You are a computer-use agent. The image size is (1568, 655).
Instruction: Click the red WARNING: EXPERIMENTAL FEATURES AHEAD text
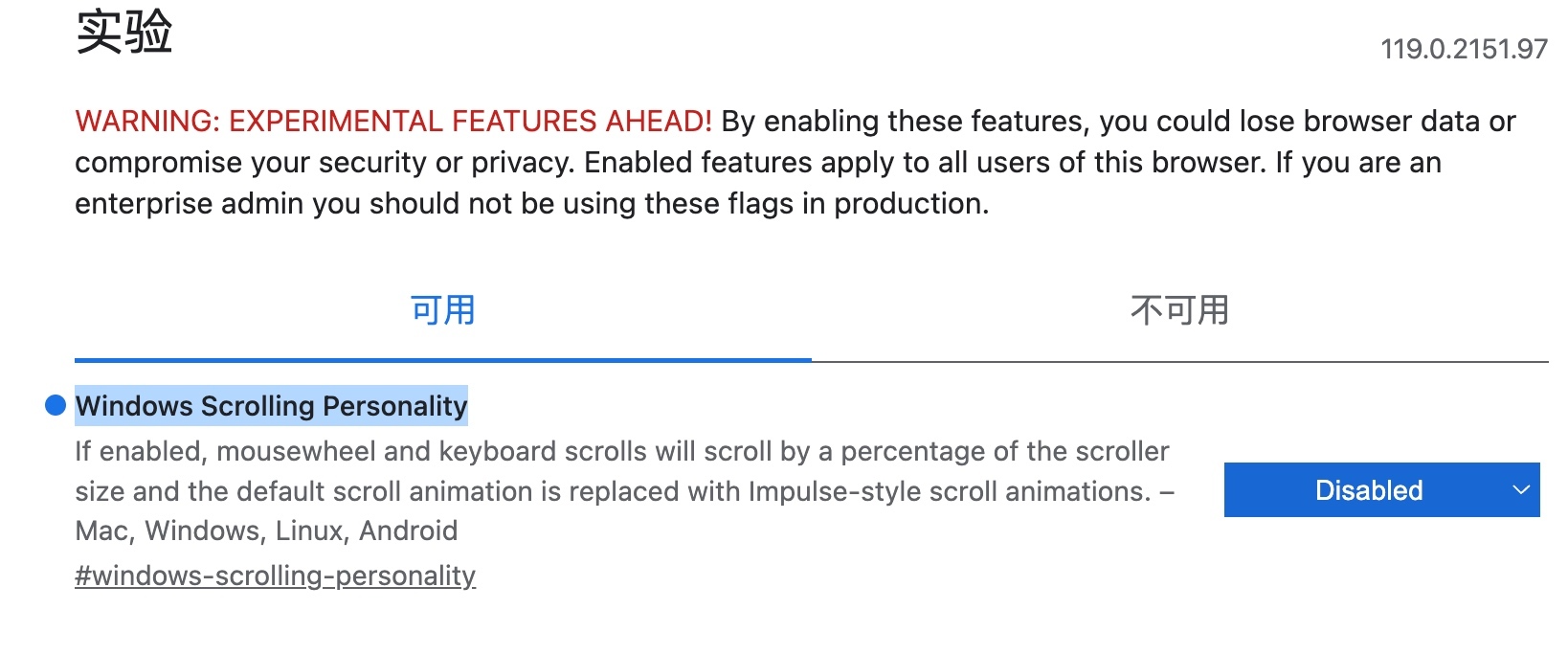click(x=393, y=122)
